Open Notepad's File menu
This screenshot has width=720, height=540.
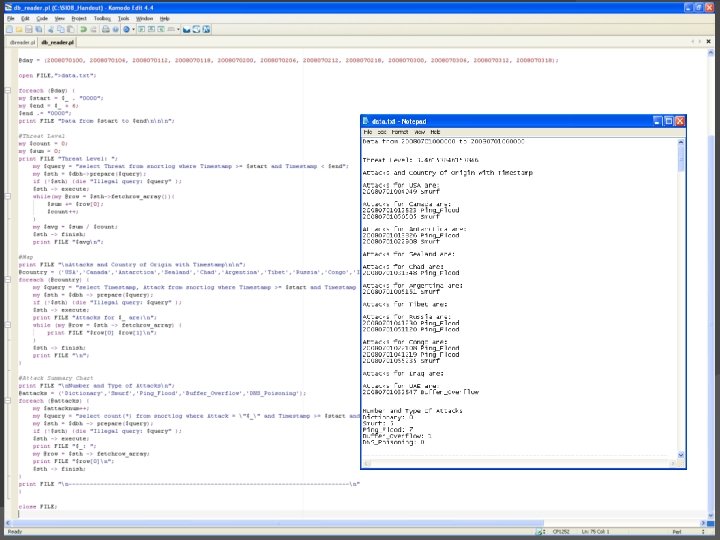click(x=368, y=132)
